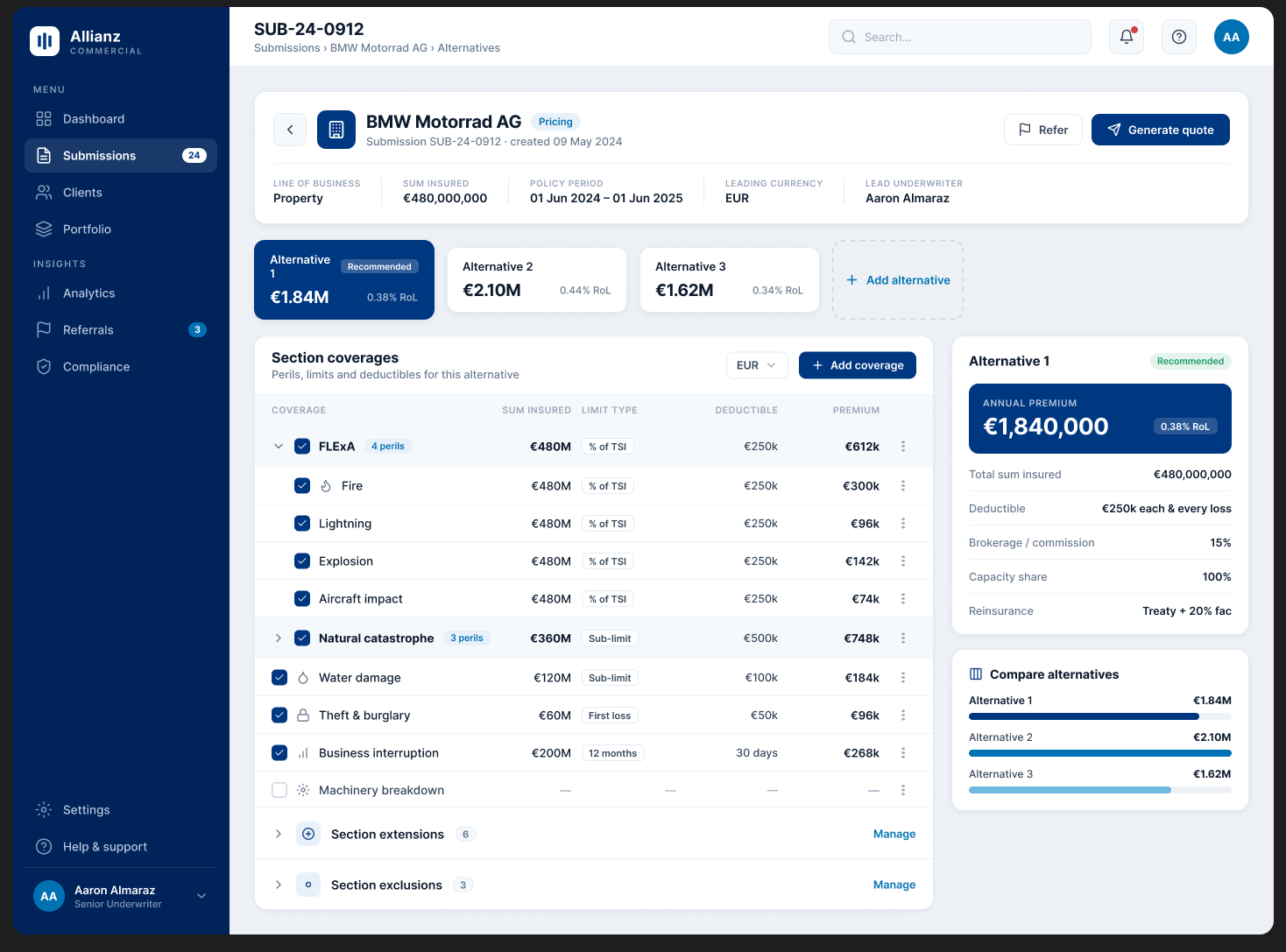Open the EUR currency dropdown
The image size is (1286, 952).
pyautogui.click(x=757, y=365)
